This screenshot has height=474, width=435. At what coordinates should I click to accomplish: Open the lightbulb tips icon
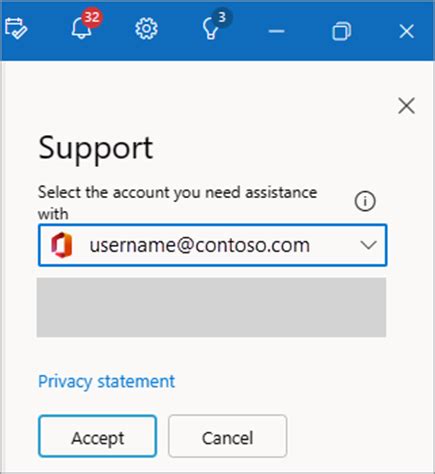pos(211,29)
